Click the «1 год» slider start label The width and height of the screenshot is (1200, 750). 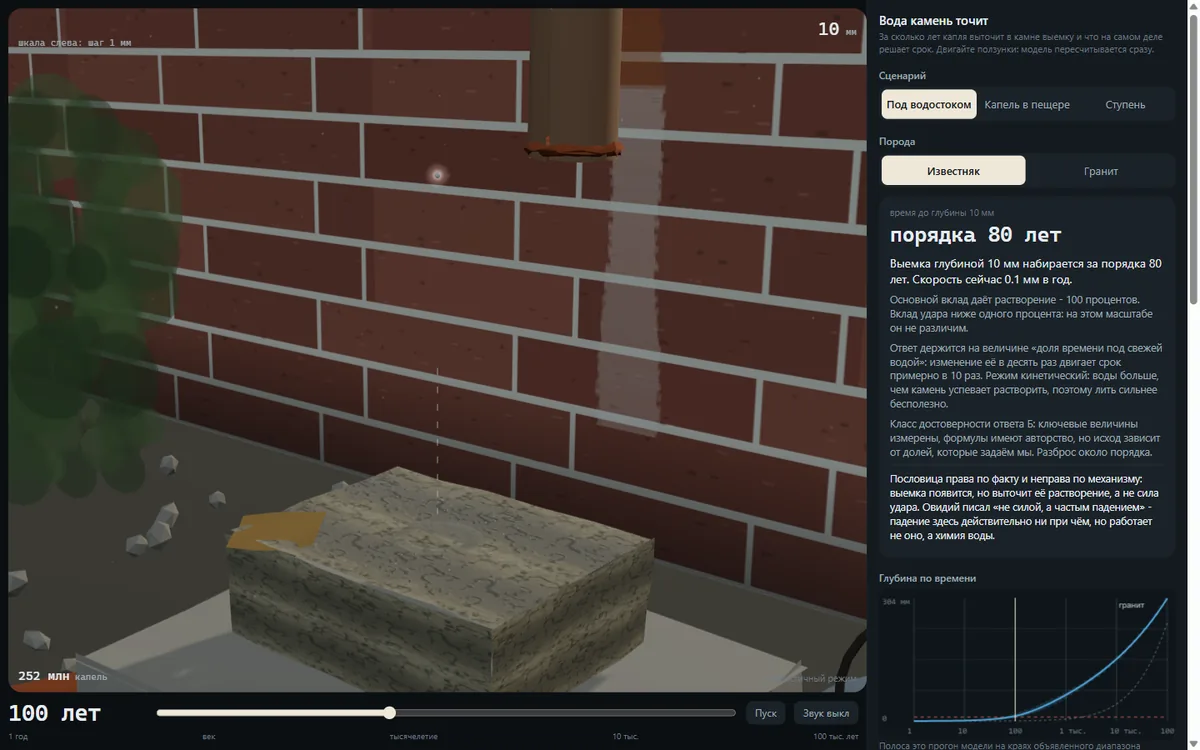point(19,736)
